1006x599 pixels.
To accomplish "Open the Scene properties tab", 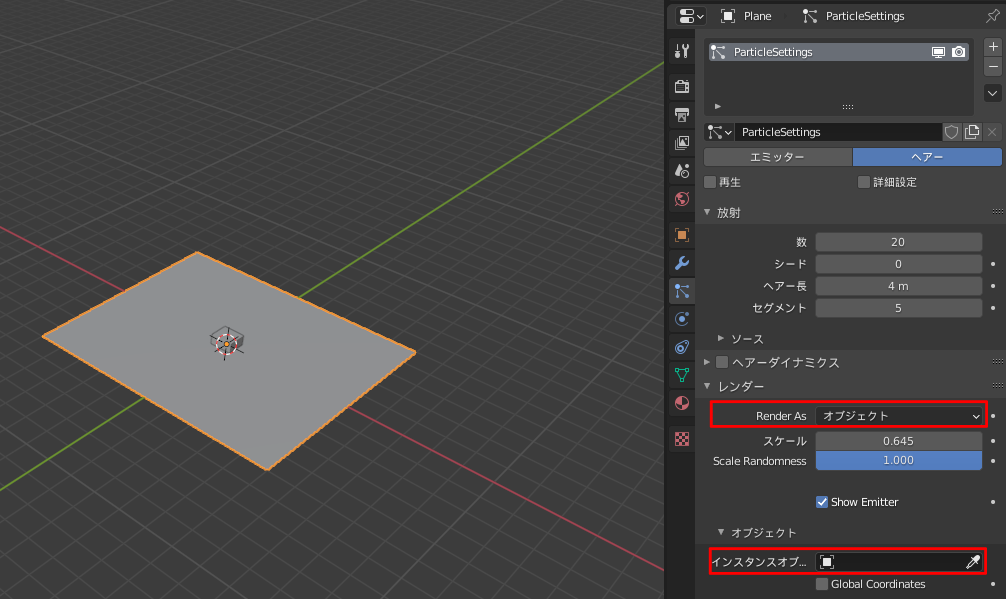I will (x=681, y=171).
